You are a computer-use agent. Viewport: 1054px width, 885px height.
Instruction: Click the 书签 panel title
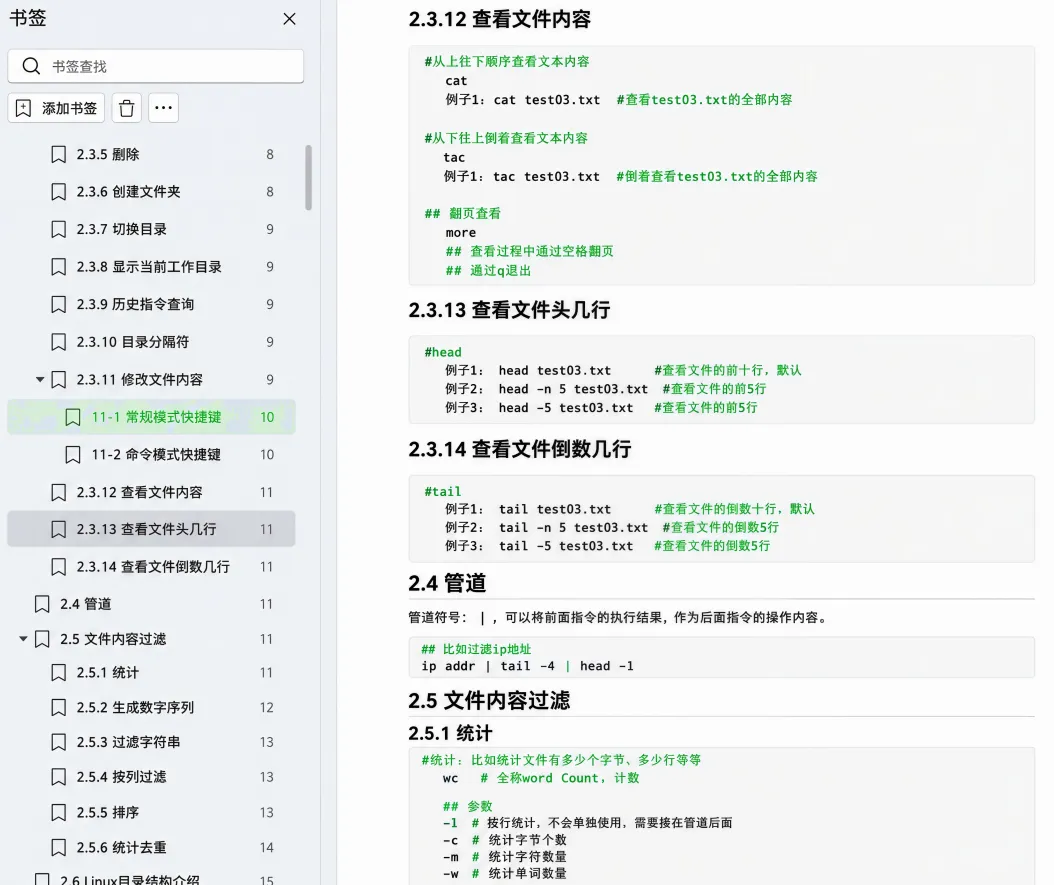[x=28, y=18]
